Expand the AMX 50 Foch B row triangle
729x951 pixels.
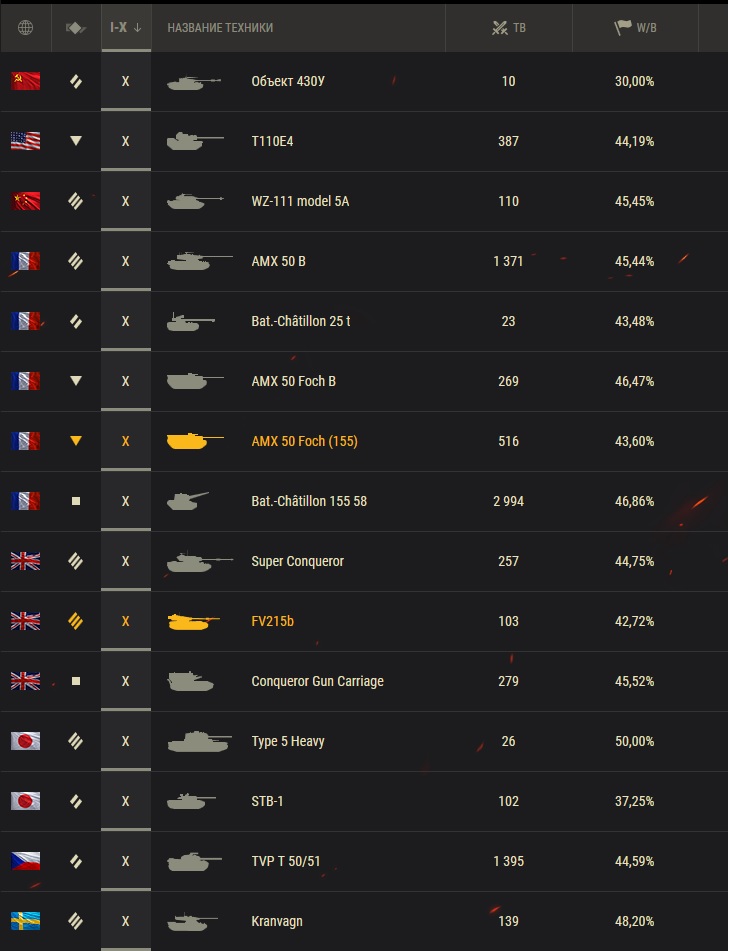pos(76,381)
